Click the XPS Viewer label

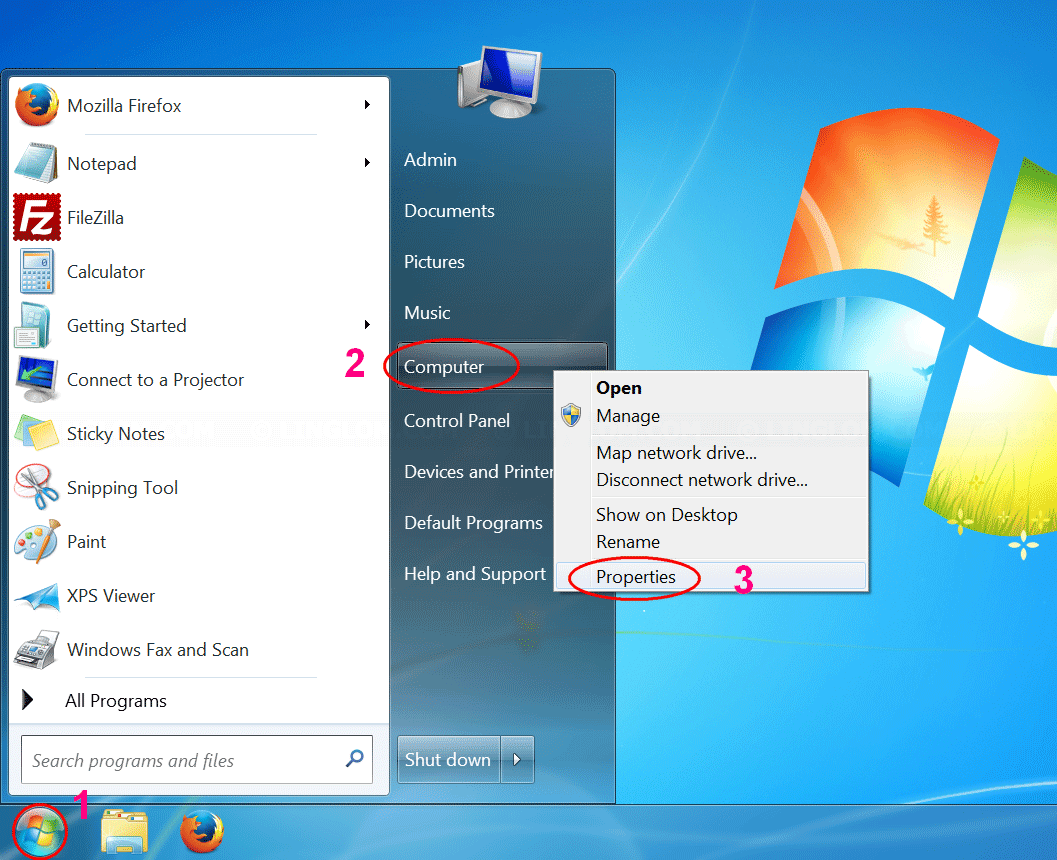[111, 596]
